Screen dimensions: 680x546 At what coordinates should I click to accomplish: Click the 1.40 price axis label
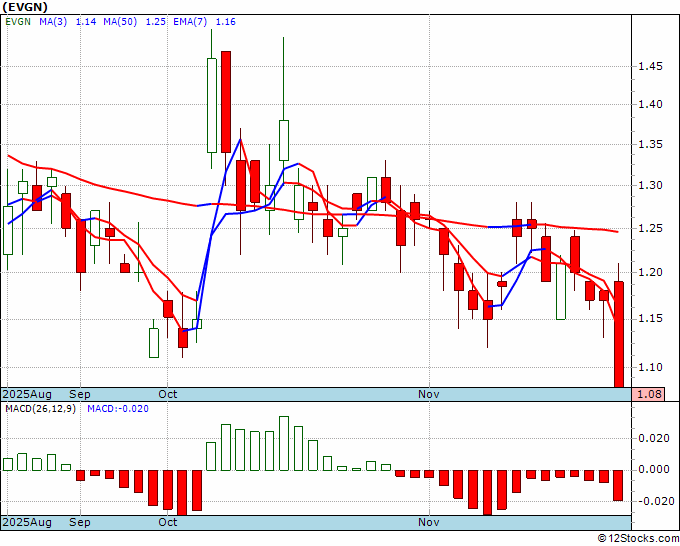[x=650, y=104]
